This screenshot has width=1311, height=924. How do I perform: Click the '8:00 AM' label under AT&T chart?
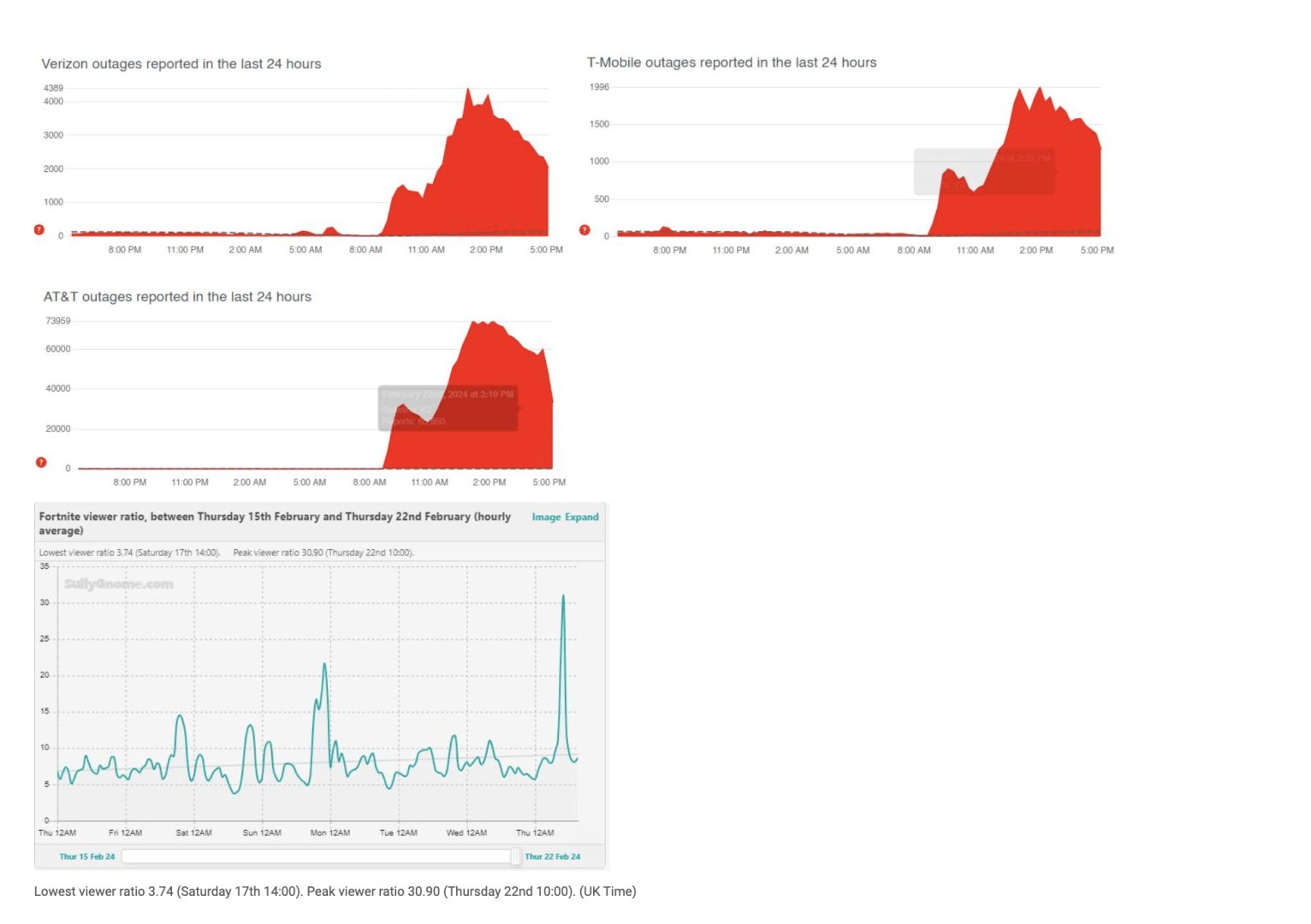[x=370, y=483]
